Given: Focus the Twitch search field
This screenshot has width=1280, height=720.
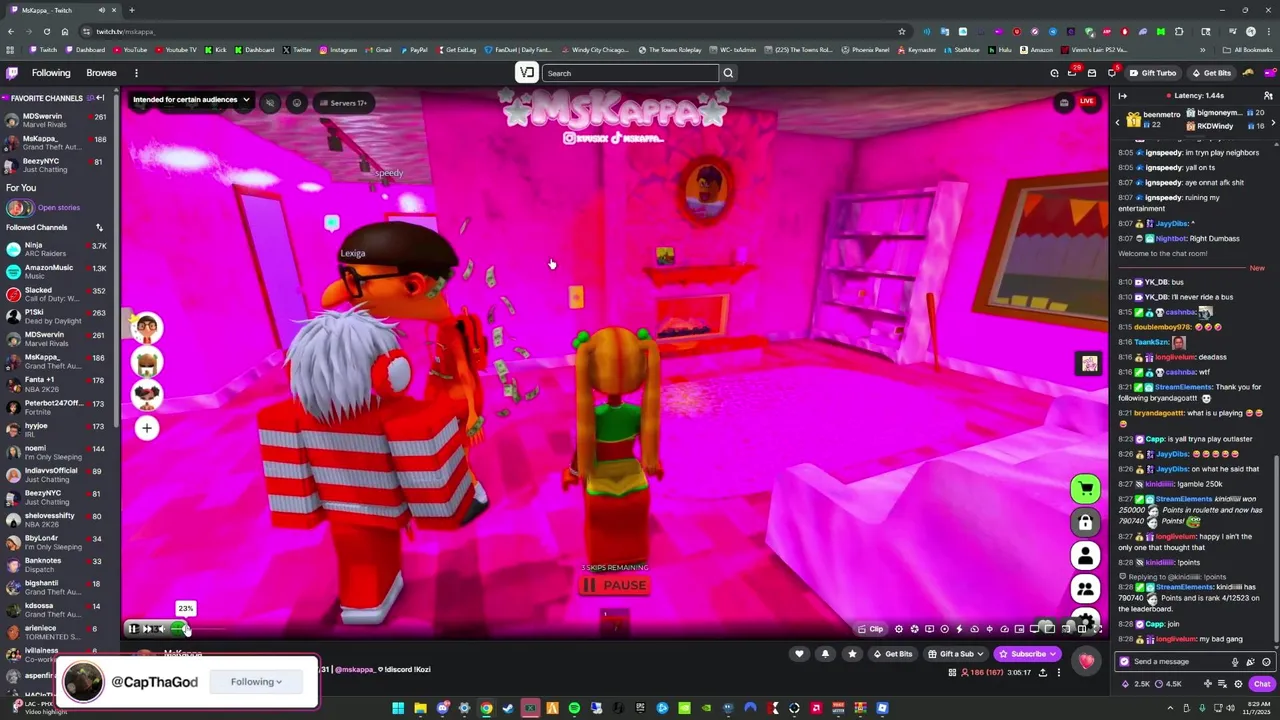Looking at the screenshot, I should click(631, 73).
